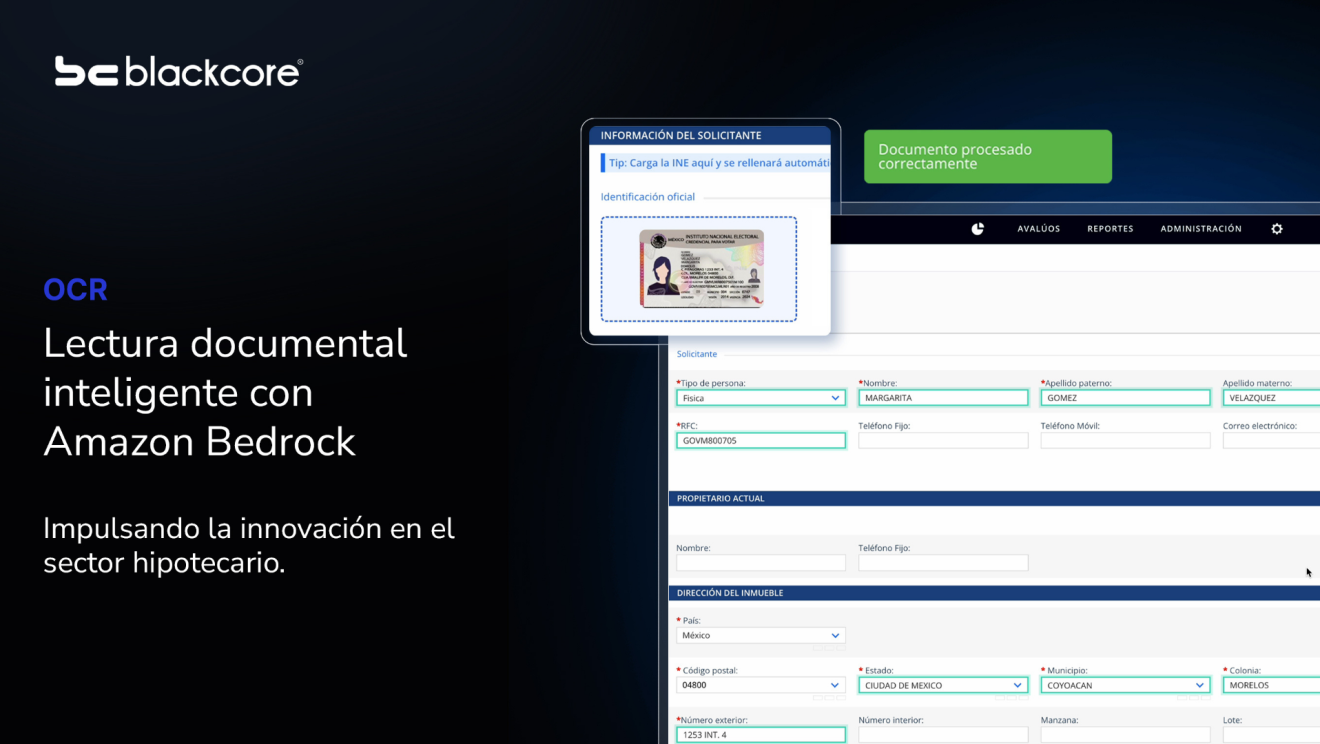This screenshot has width=1320, height=744.
Task: Open the pie chart dashboard icon
Action: click(x=978, y=229)
